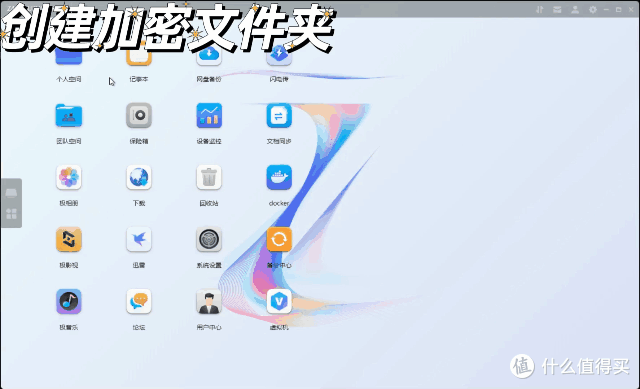Click the app grid icon in left side panel
Image resolution: width=640 pixels, height=389 pixels.
pyautogui.click(x=11, y=213)
